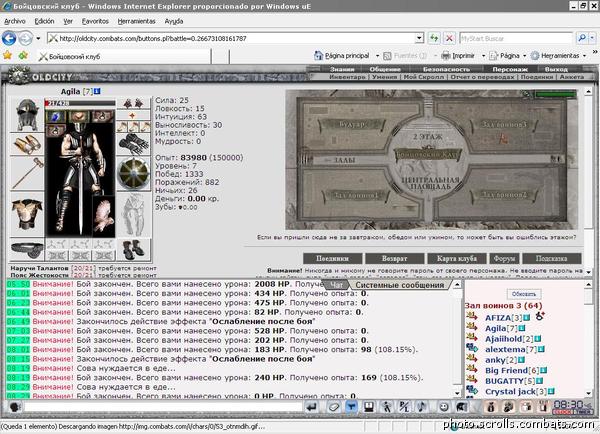Click the character info icon next to Agila[7]
This screenshot has width=600, height=434.
tap(97, 91)
